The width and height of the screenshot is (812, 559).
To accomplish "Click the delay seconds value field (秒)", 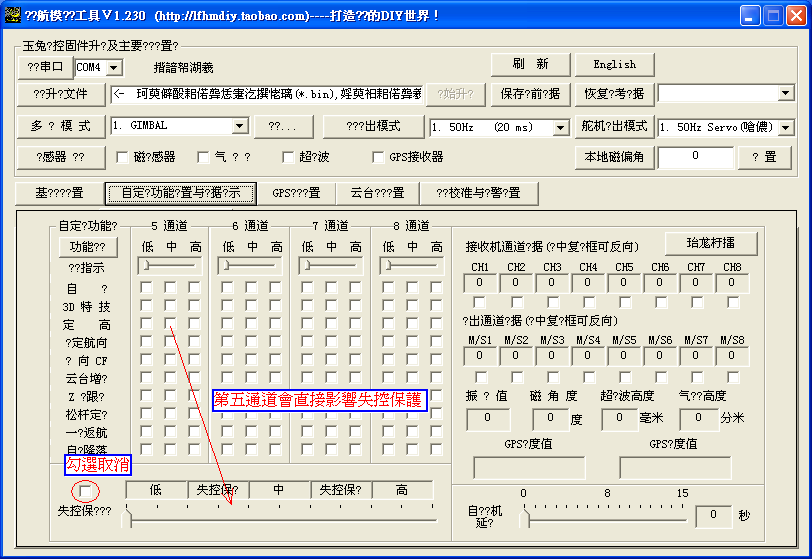I will (714, 515).
